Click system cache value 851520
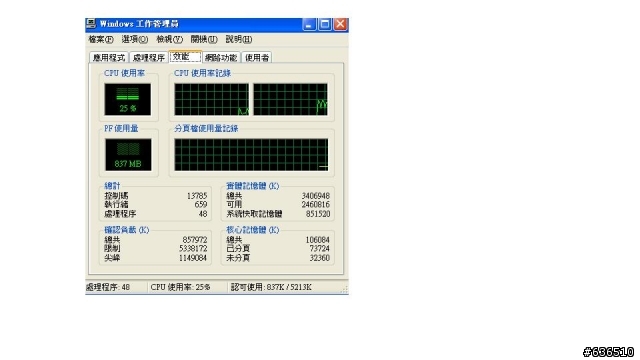 click(318, 214)
